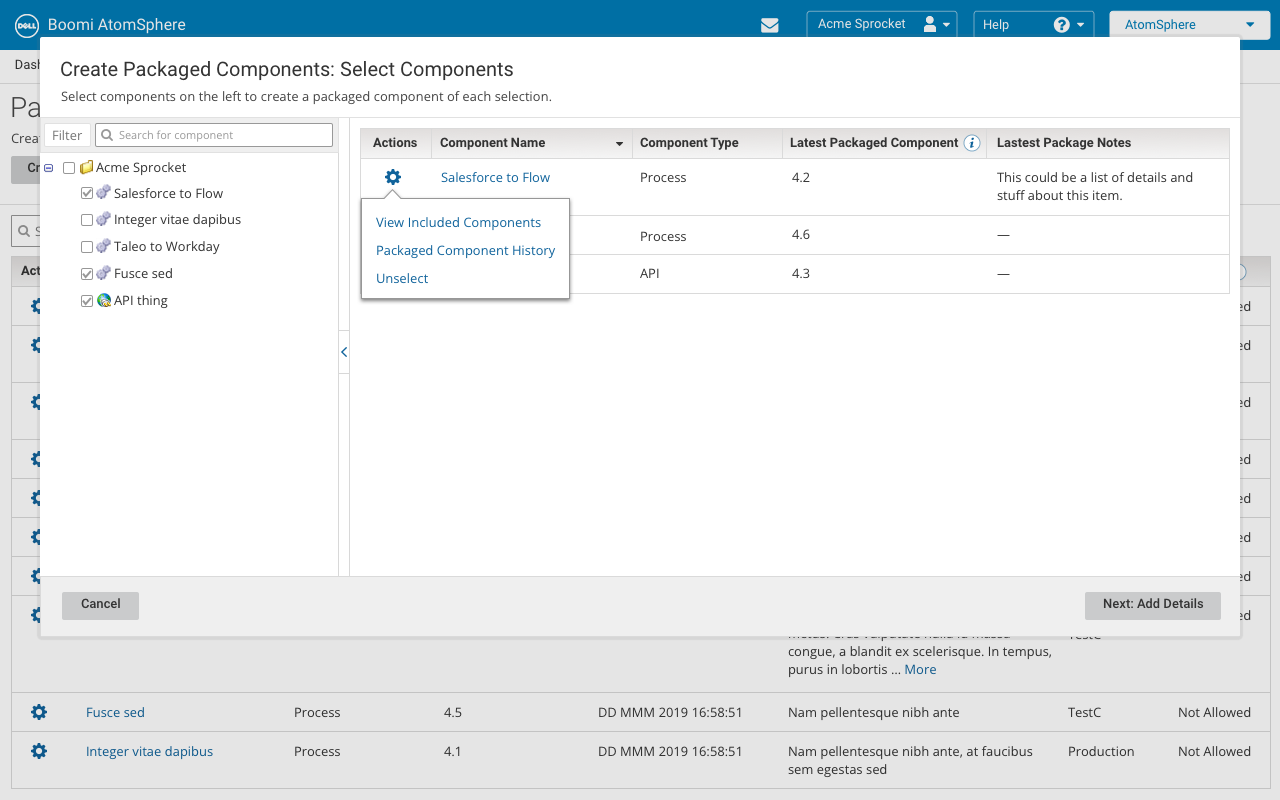Viewport: 1280px width, 800px height.
Task: Click the Latest Packaged Component info icon
Action: (x=971, y=143)
